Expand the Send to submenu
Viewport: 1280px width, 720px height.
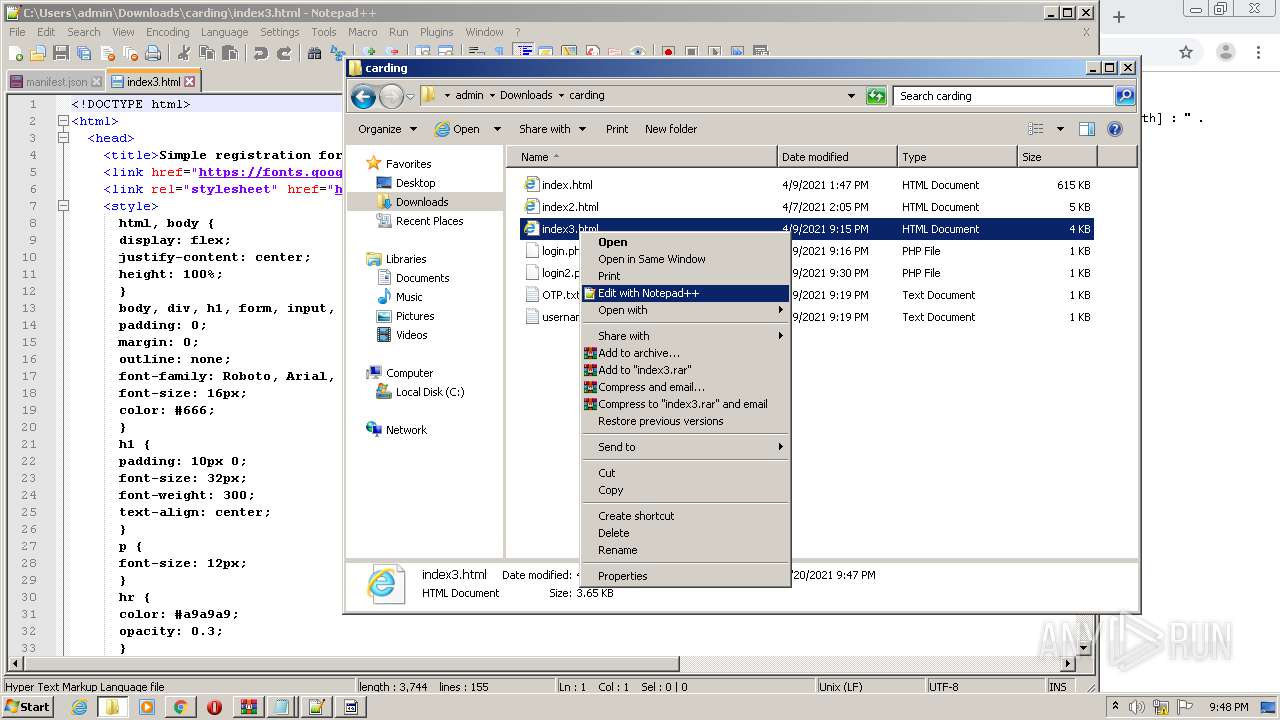(686, 447)
